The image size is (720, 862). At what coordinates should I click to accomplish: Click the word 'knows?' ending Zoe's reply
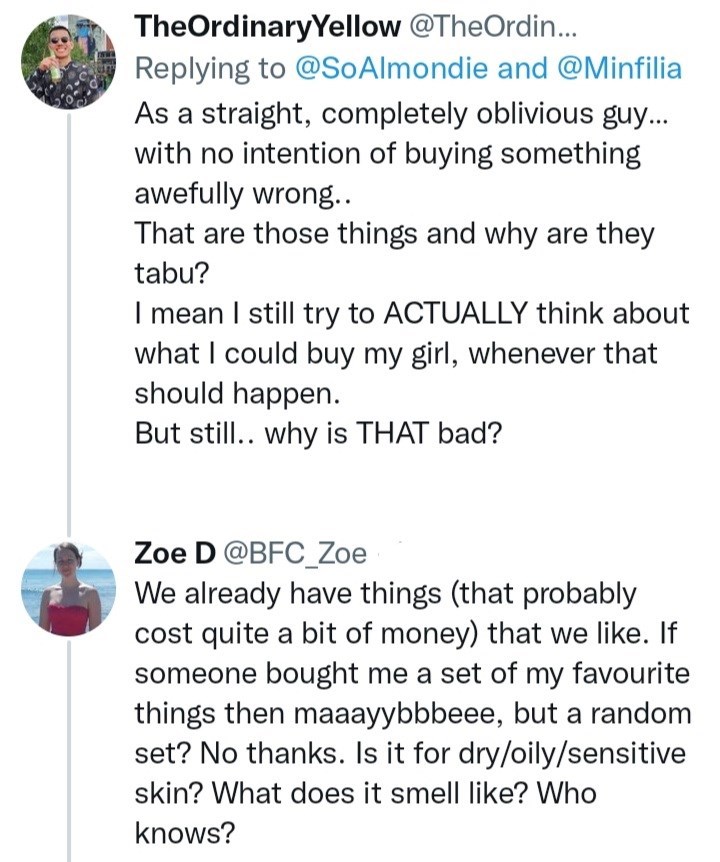185,833
